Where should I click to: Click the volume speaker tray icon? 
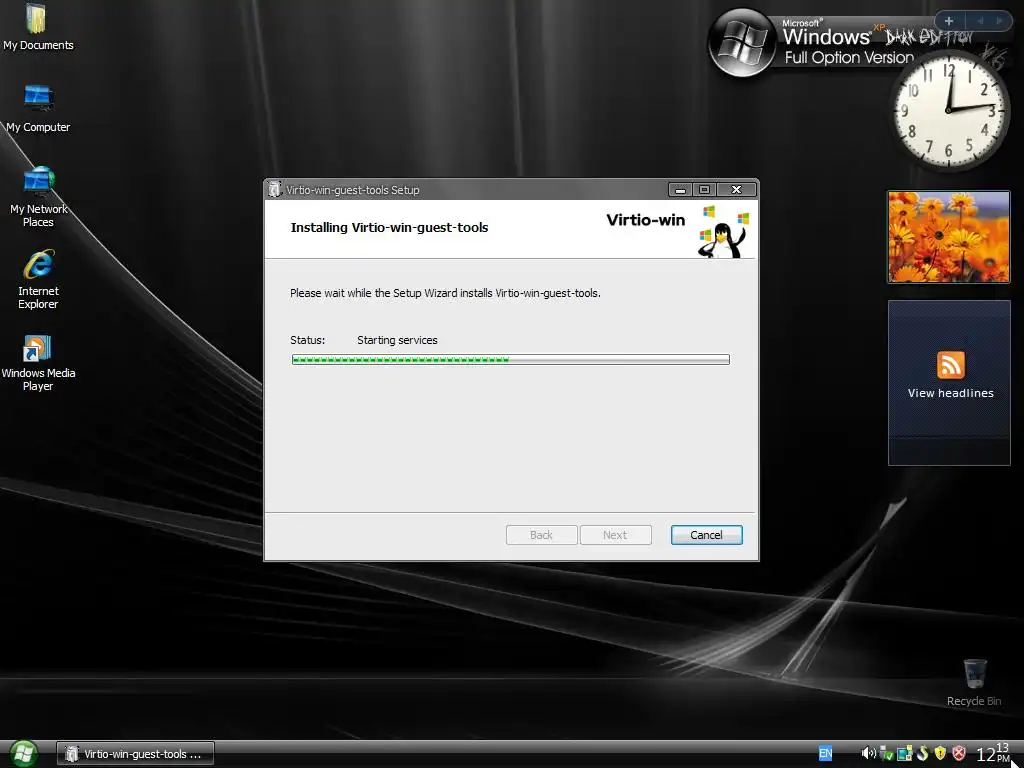tap(868, 754)
